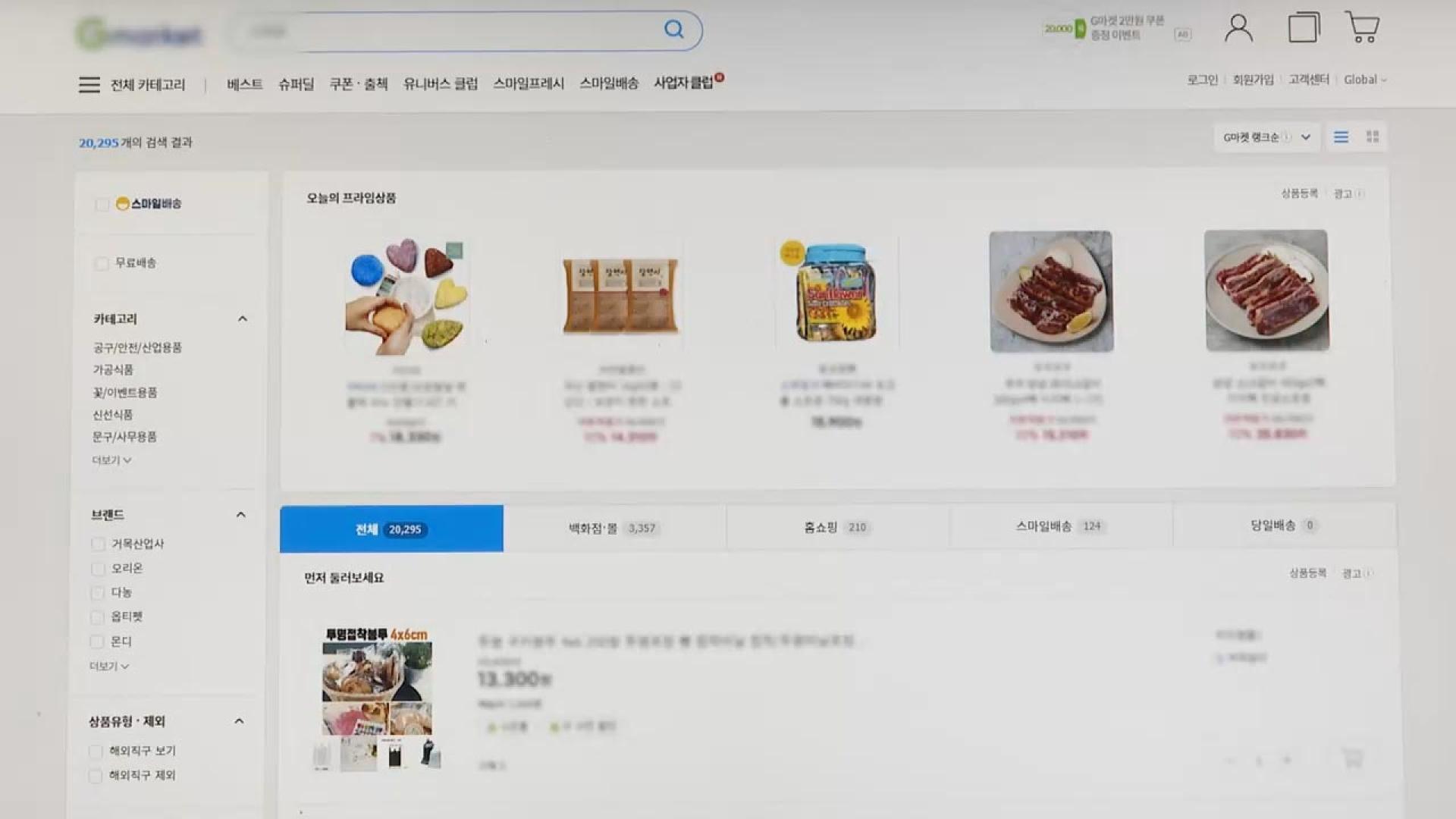Switch to list view layout
This screenshot has height=819, width=1456.
point(1341,137)
